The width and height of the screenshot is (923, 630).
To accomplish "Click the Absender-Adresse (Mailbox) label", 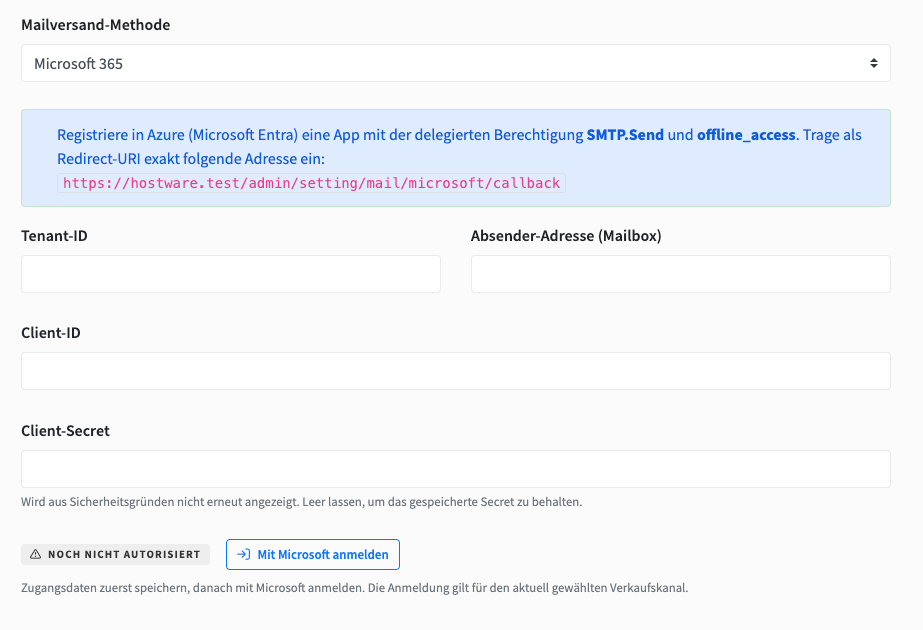I will pos(566,236).
